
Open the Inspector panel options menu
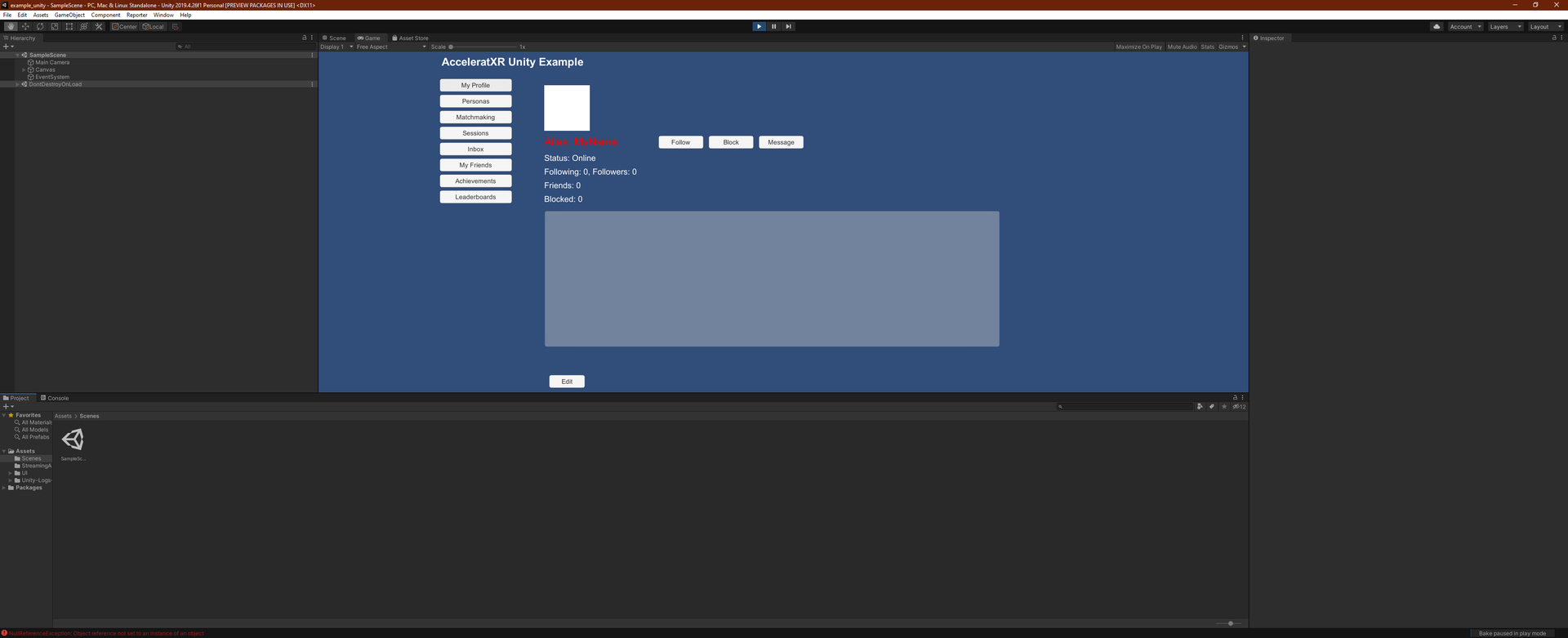1561,38
